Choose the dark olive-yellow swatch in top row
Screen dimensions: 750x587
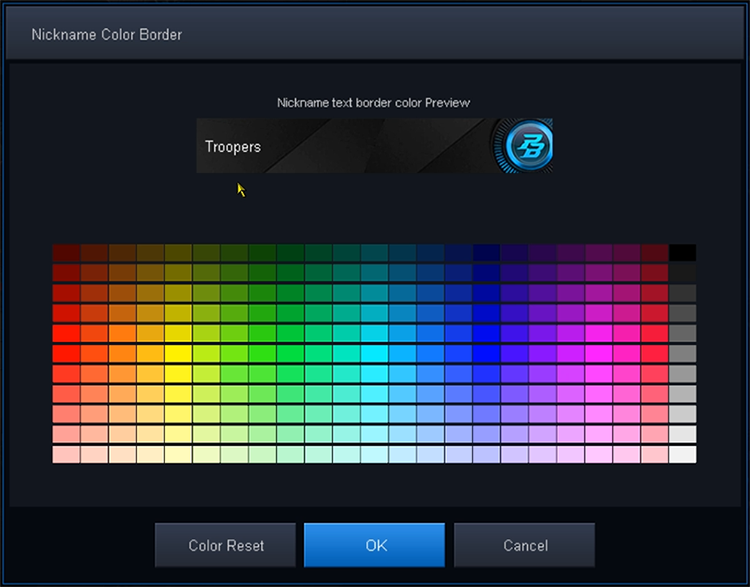point(178,253)
